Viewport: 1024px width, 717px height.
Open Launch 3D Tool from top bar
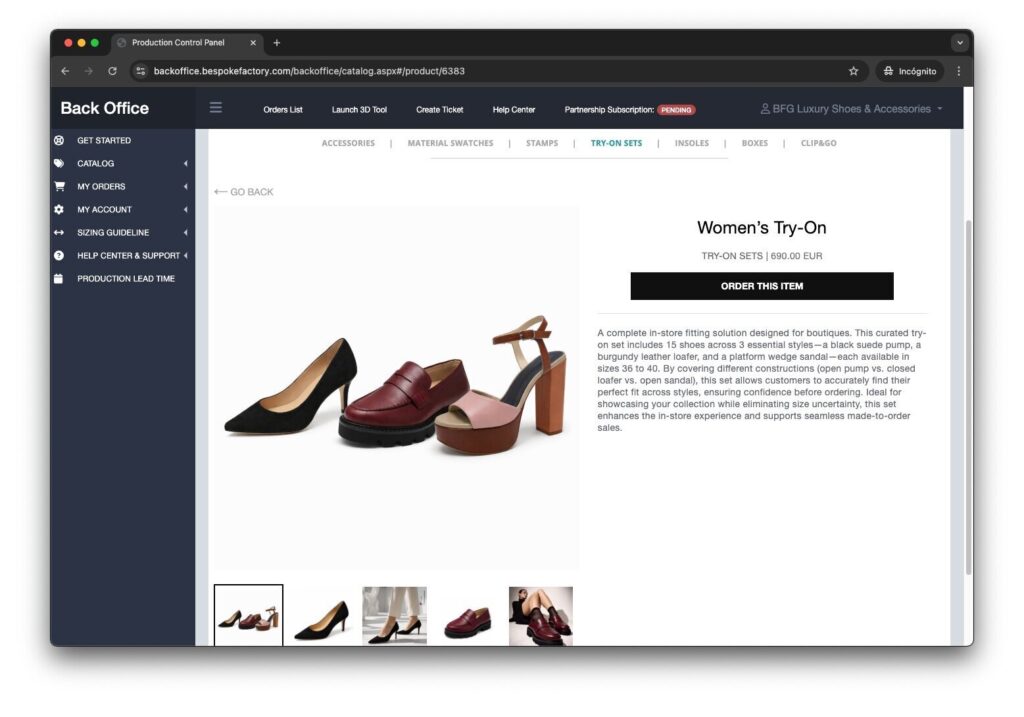coord(359,109)
